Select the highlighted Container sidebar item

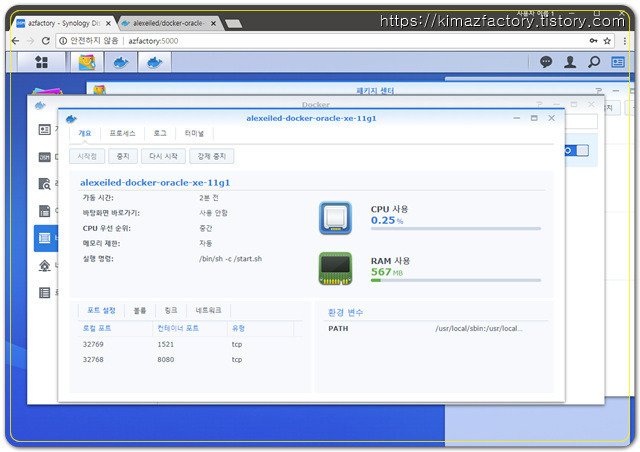[x=46, y=238]
